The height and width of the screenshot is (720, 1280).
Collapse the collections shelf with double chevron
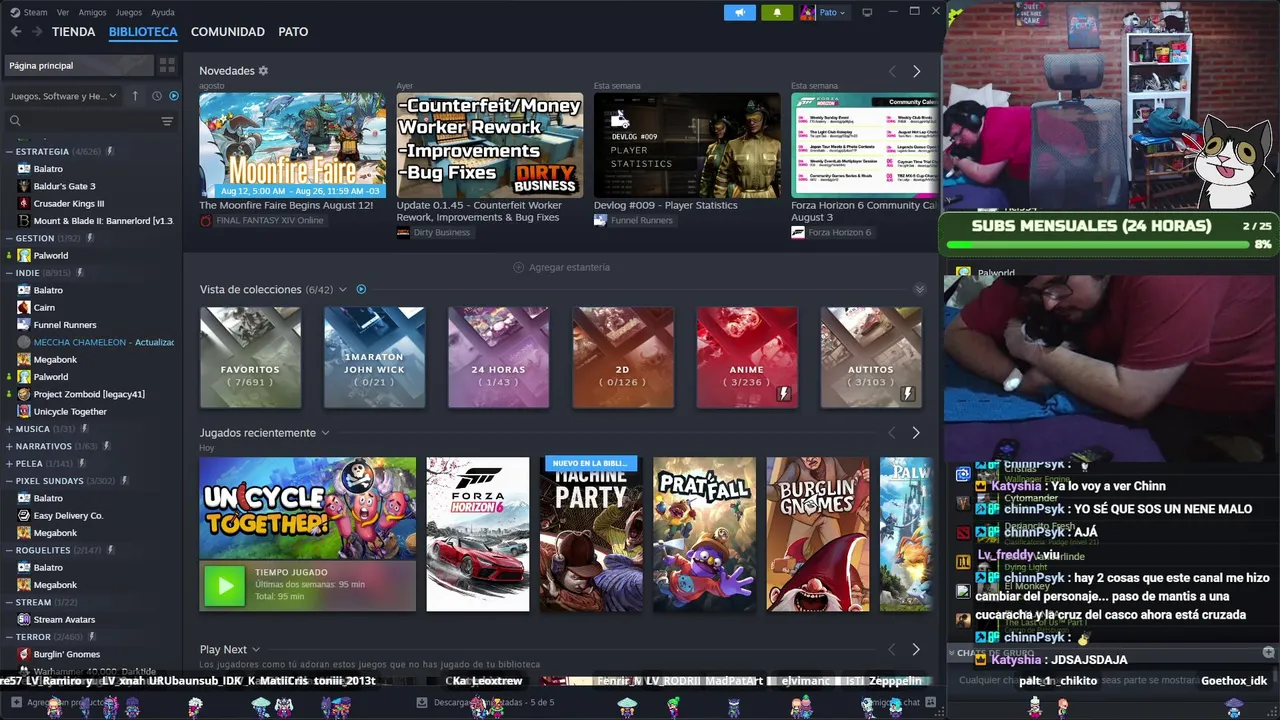(920, 289)
